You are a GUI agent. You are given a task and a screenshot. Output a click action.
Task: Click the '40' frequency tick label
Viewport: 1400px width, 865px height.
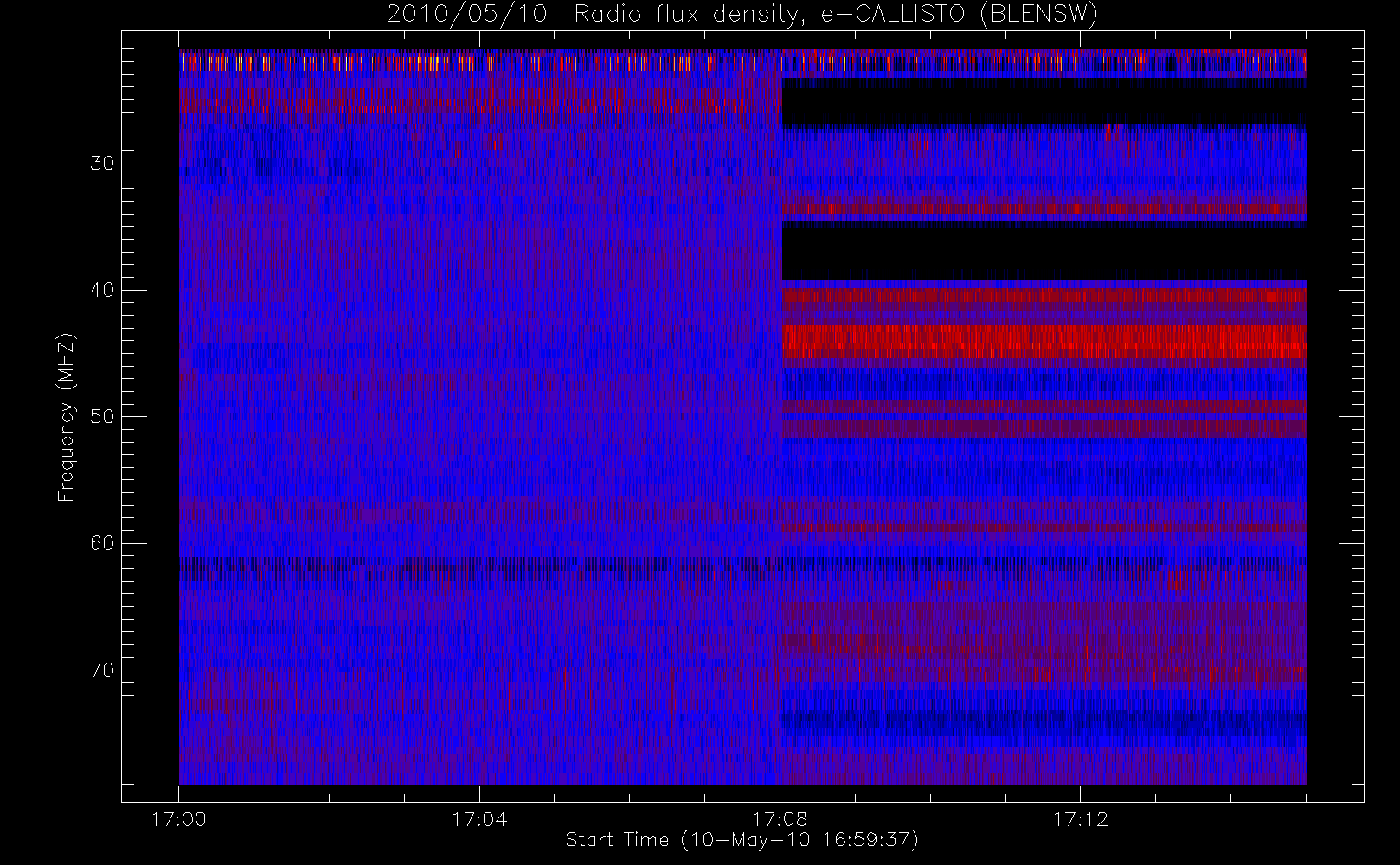click(x=102, y=290)
